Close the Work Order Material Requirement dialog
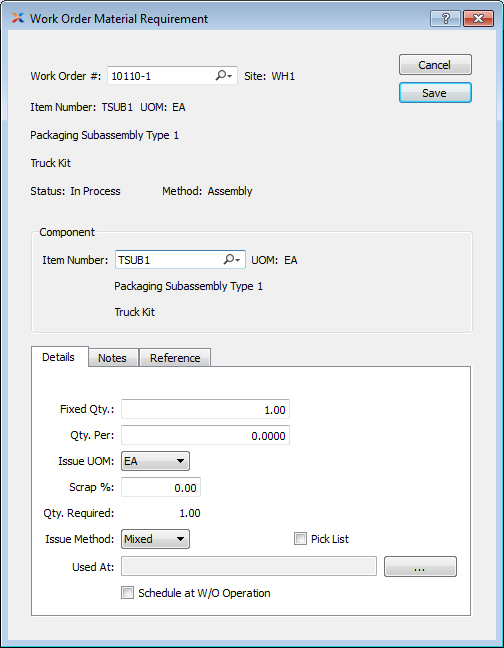This screenshot has height=648, width=504. (478, 18)
